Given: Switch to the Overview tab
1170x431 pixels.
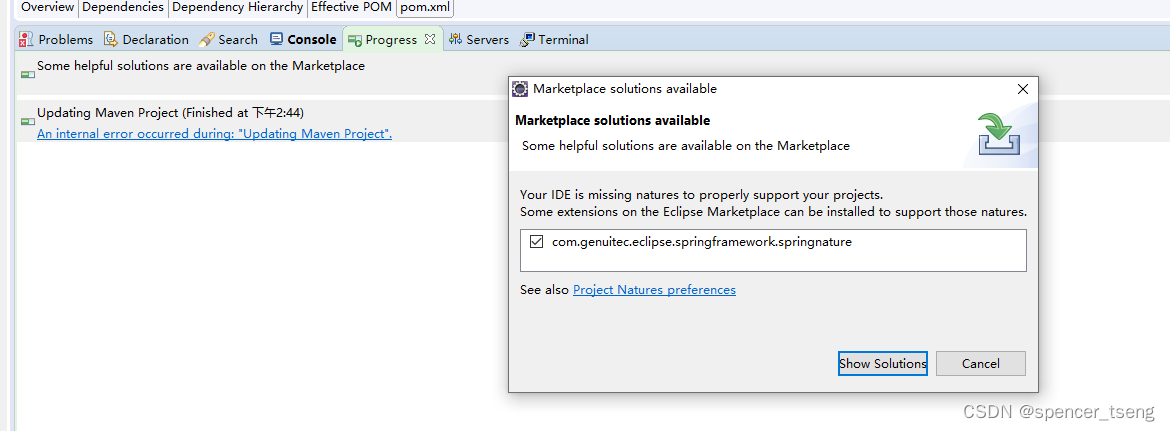Looking at the screenshot, I should coord(47,7).
